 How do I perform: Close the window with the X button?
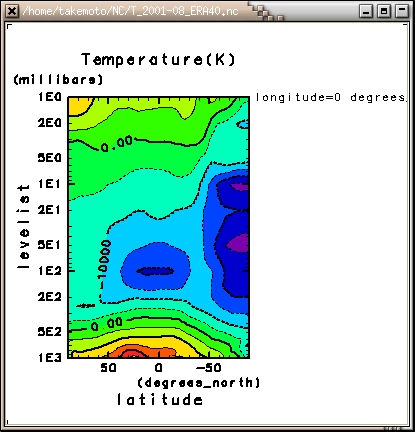pos(12,11)
